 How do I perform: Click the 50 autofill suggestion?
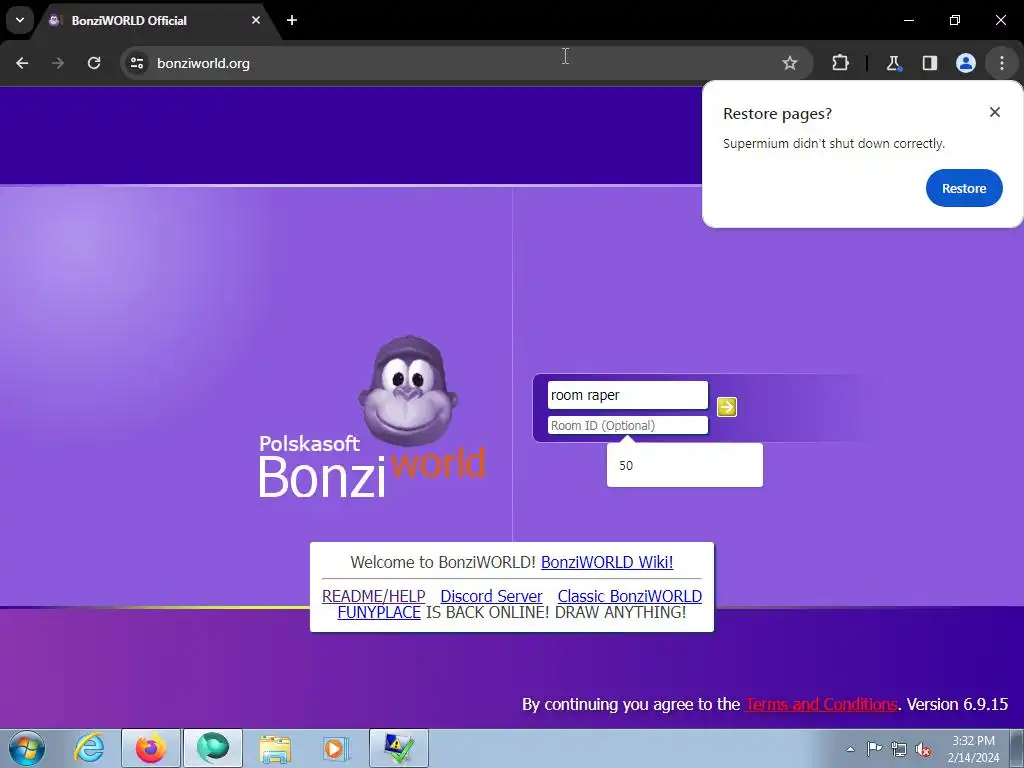pyautogui.click(x=684, y=466)
